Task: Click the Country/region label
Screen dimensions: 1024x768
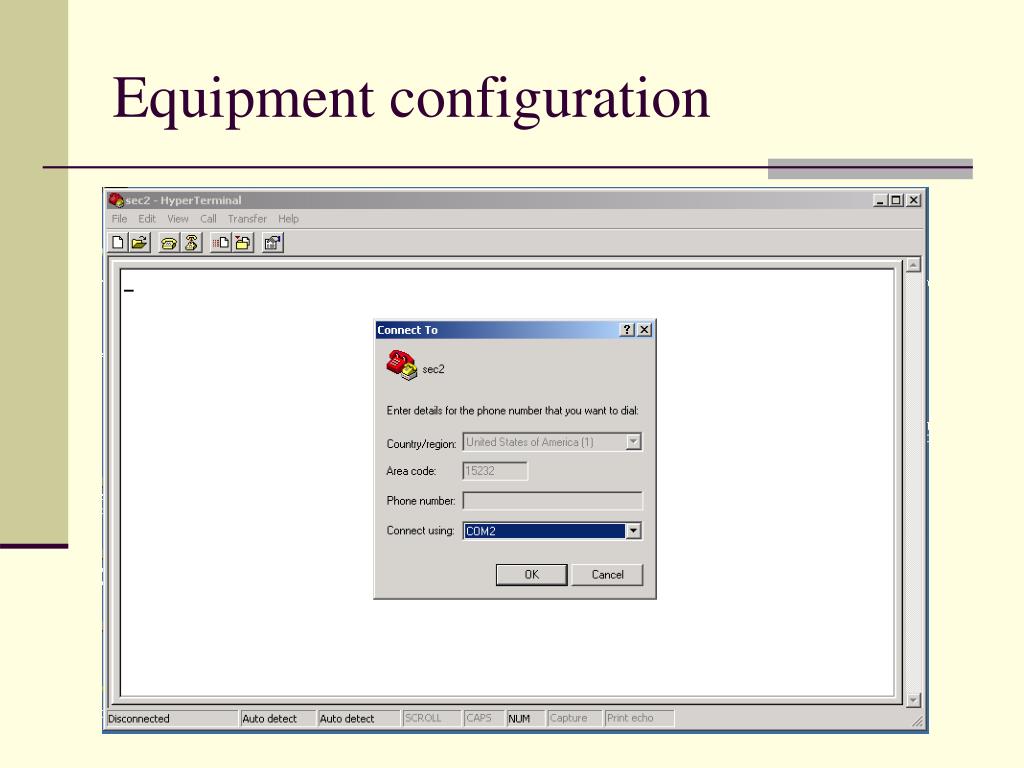Action: click(x=421, y=444)
